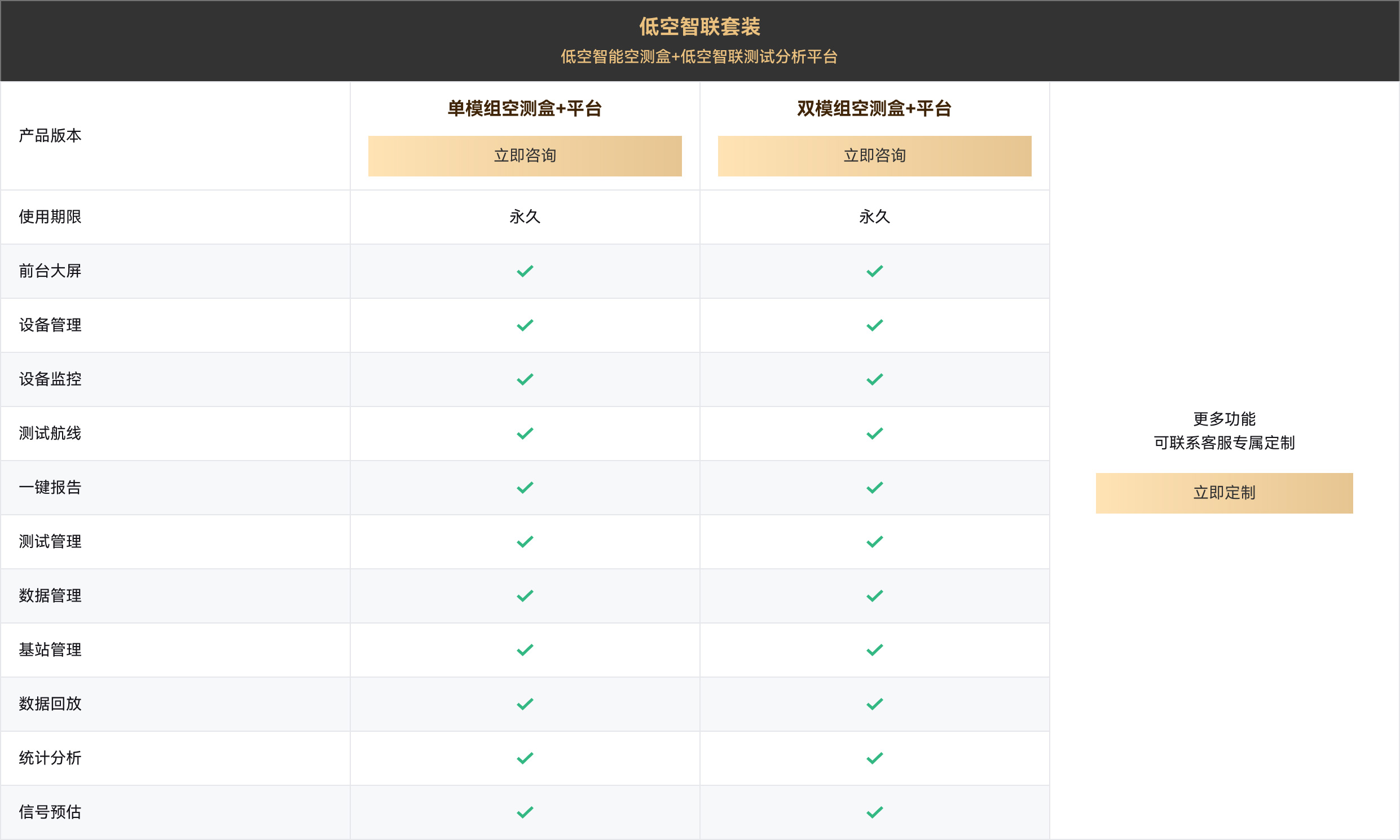Click the 低空智联套装 banner title
The height and width of the screenshot is (840, 1400).
[x=699, y=26]
